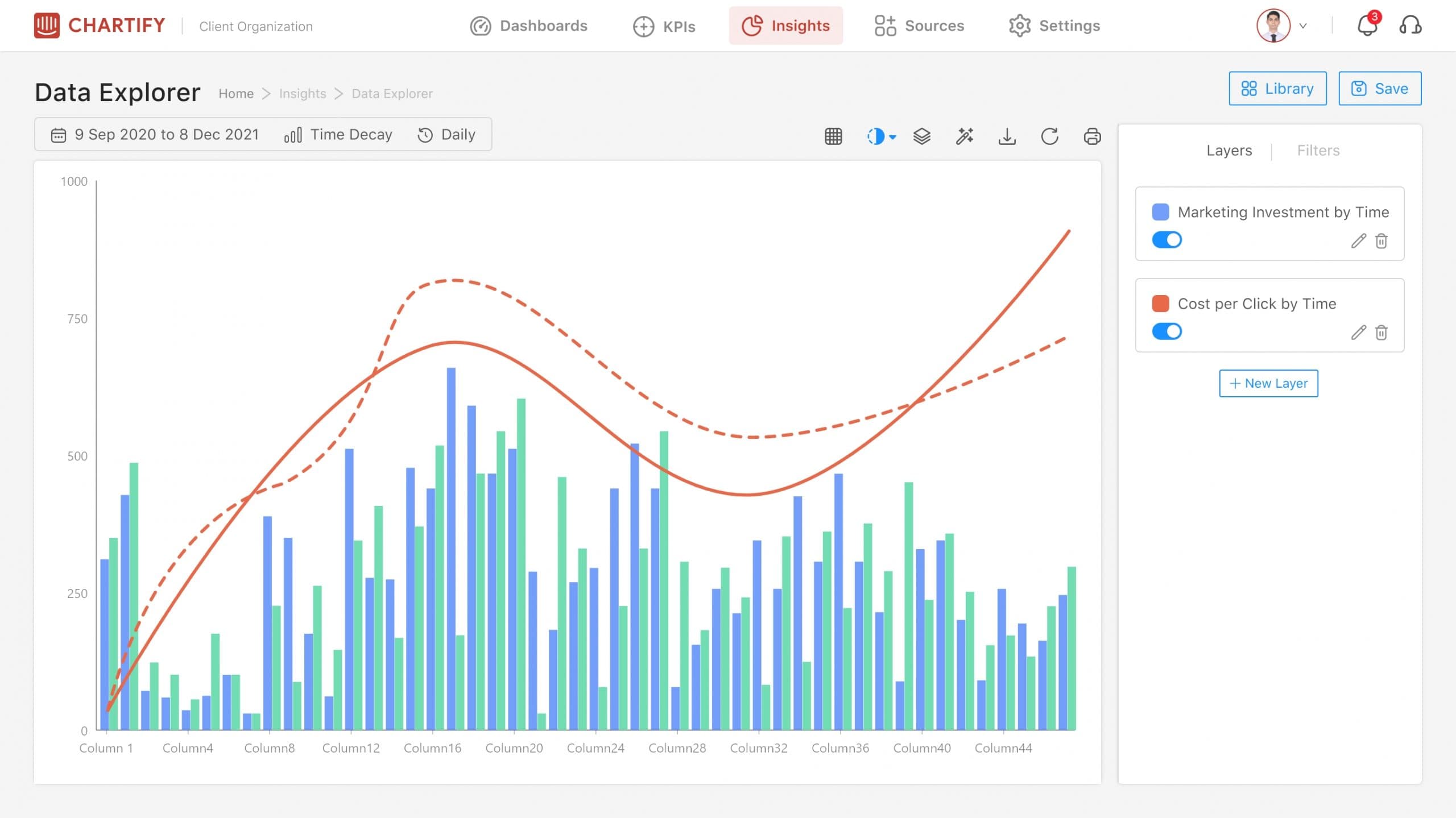Open notifications bell with badge
The height and width of the screenshot is (818, 1456).
(1368, 24)
